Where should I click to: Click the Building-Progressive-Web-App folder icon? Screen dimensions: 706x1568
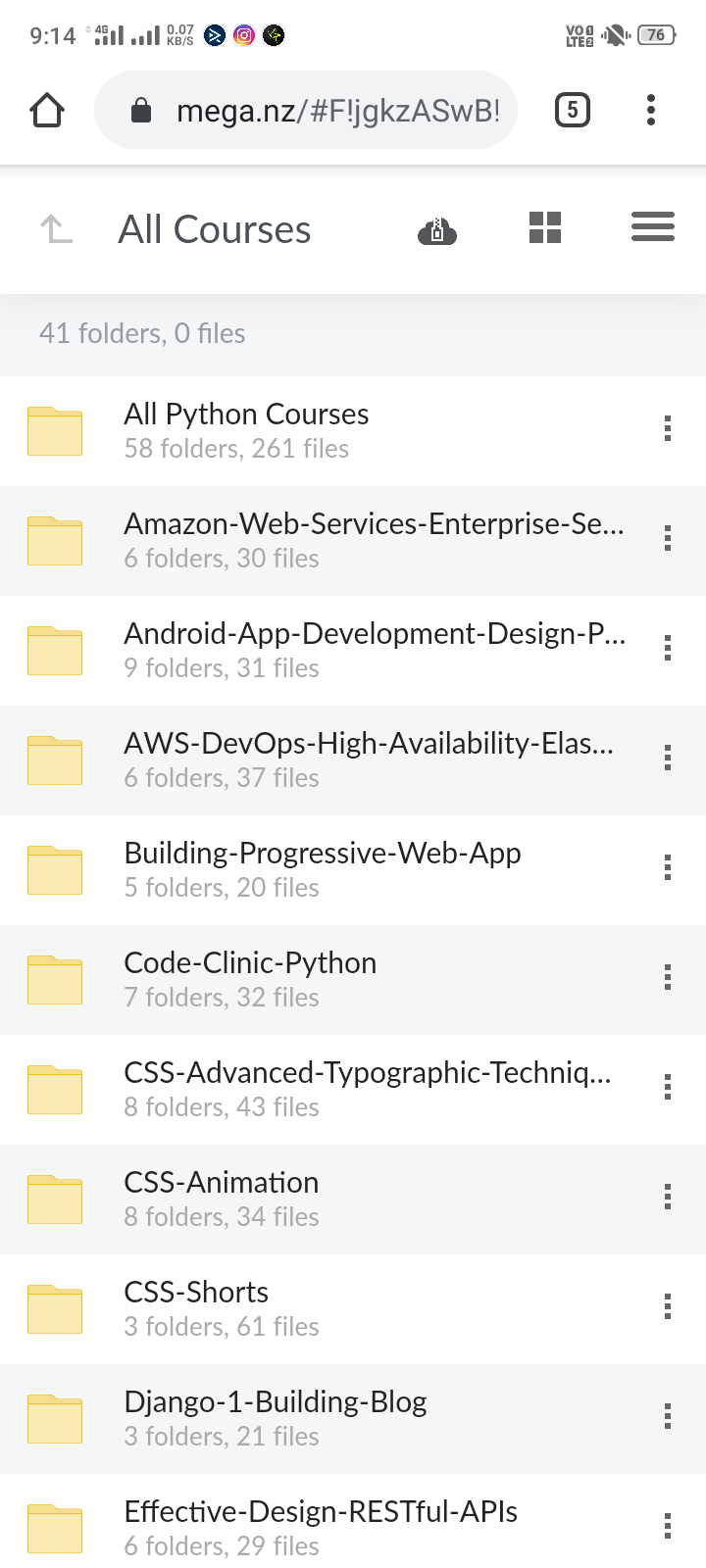tap(55, 870)
